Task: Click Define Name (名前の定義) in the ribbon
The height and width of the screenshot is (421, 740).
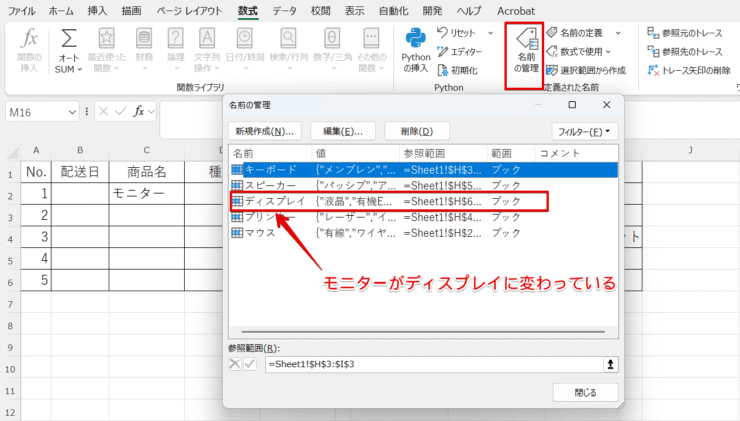Action: 575,33
